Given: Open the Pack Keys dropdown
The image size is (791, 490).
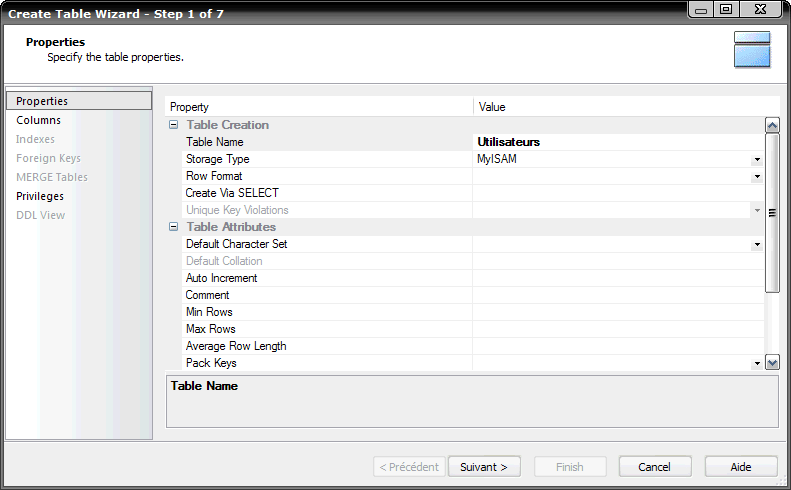Looking at the screenshot, I should tap(757, 364).
